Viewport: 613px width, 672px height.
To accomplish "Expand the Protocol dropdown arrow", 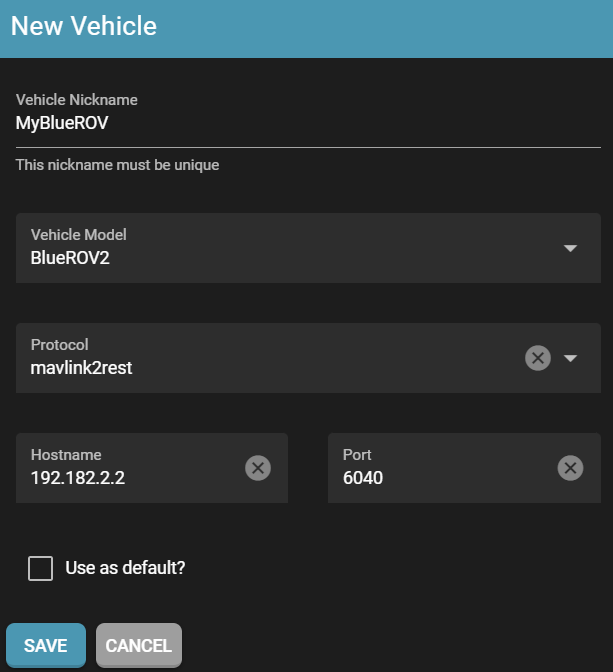I will [571, 358].
